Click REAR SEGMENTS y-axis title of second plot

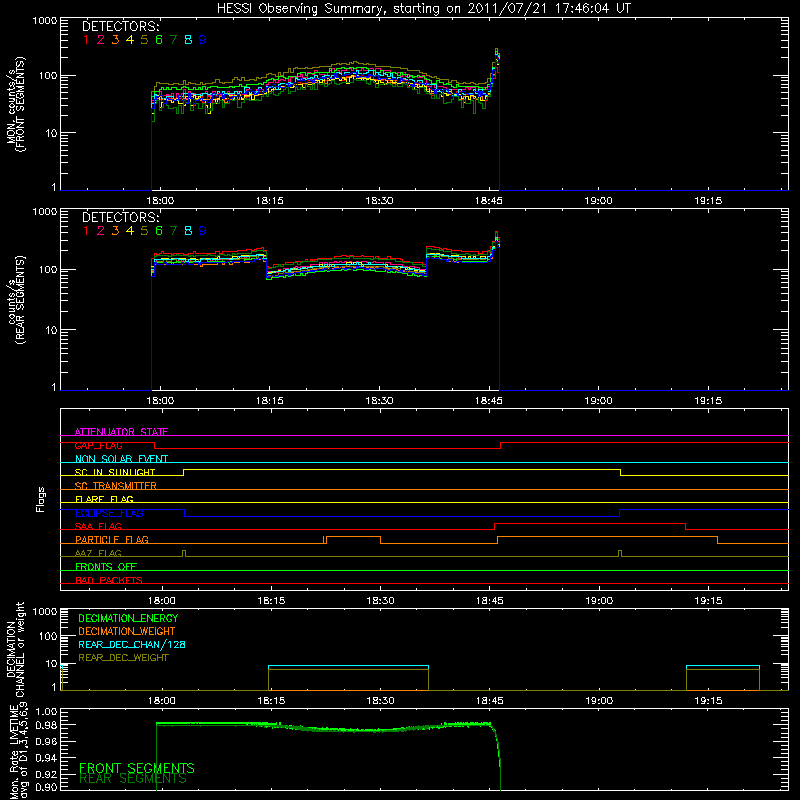[x=21, y=300]
